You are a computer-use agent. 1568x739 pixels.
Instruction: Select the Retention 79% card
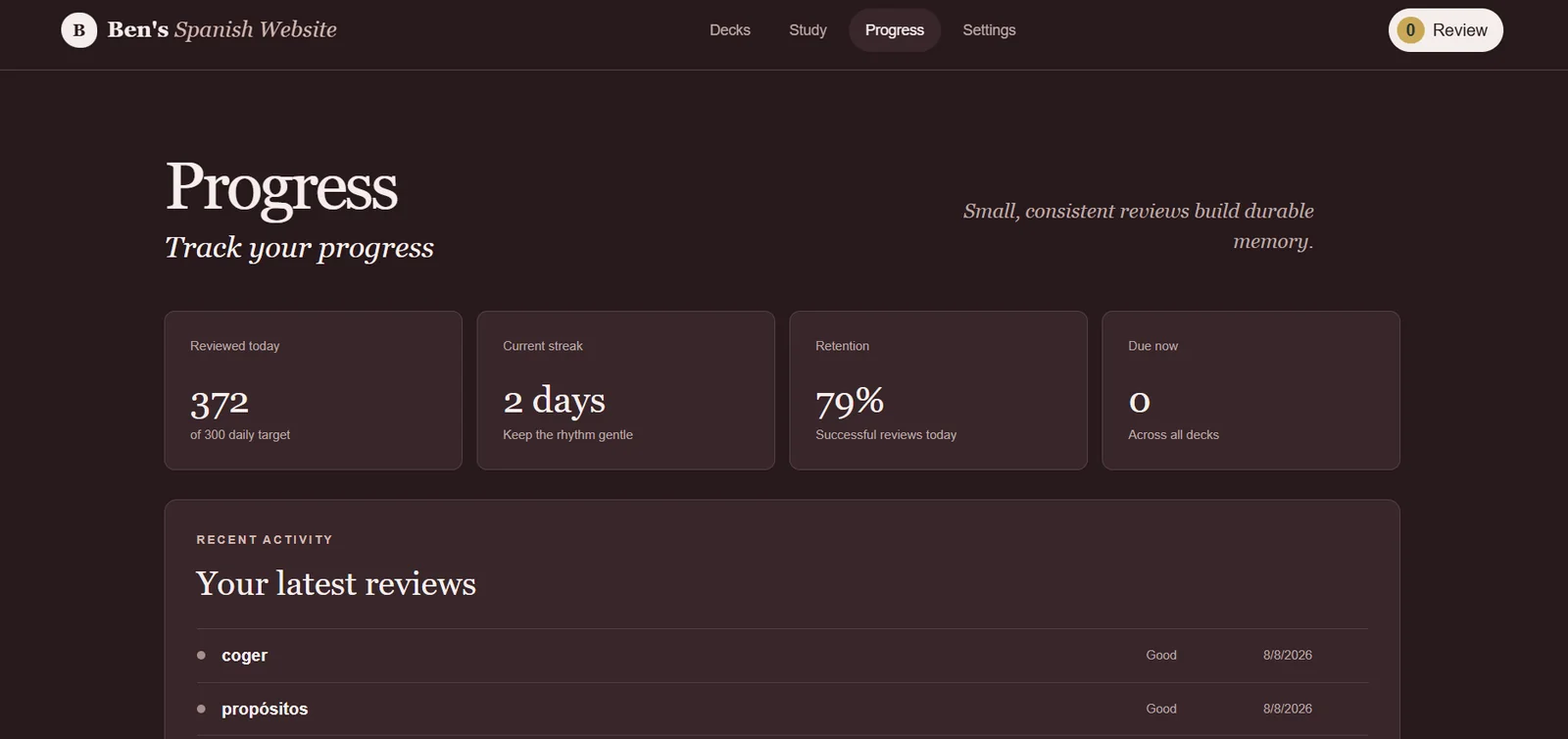(x=939, y=390)
